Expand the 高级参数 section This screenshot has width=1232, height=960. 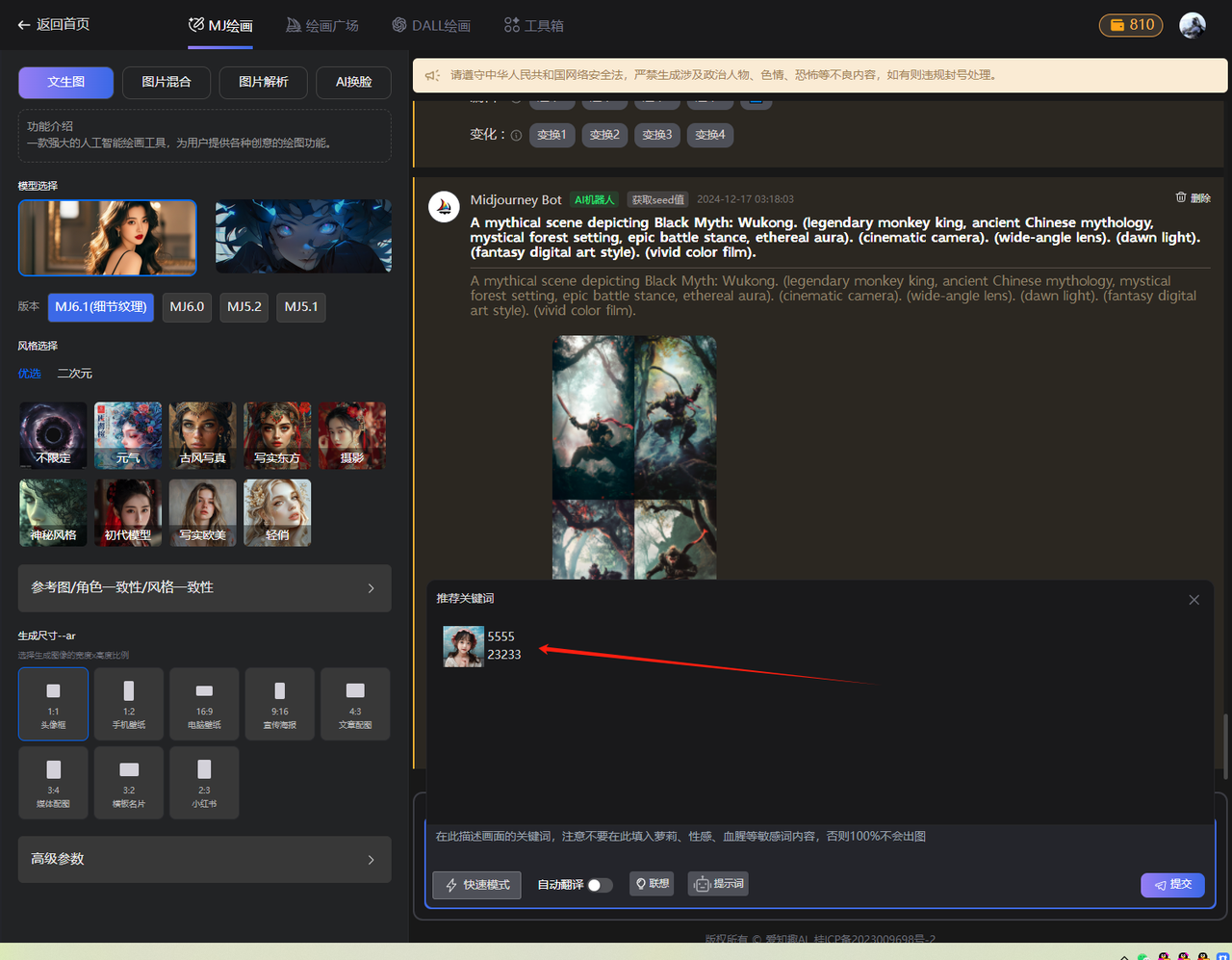[204, 859]
